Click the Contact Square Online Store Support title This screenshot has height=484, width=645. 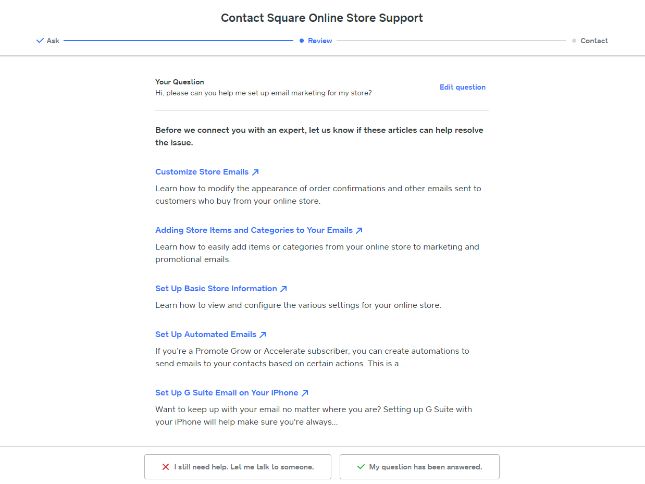pos(322,18)
